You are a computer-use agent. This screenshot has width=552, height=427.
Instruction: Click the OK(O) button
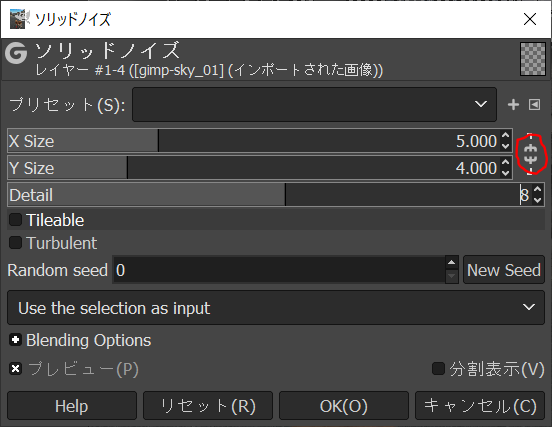tap(344, 406)
